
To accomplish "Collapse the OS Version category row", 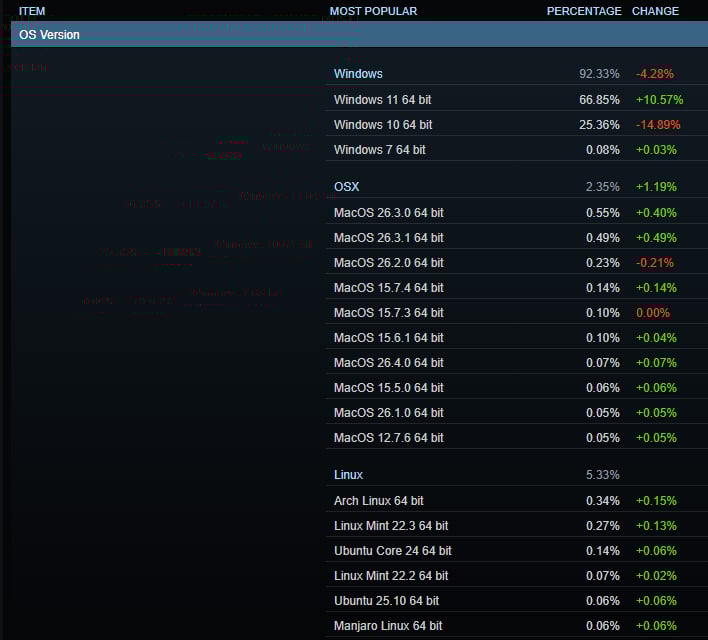I will 359,34.
